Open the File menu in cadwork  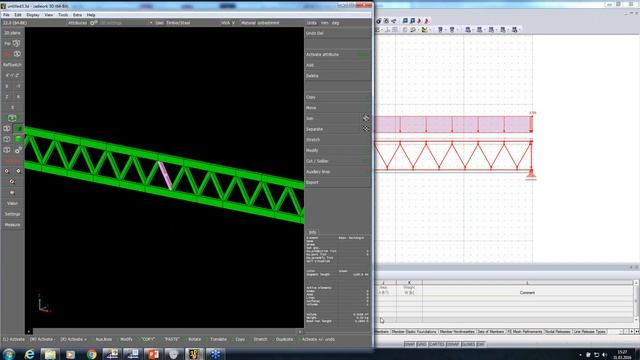point(6,15)
